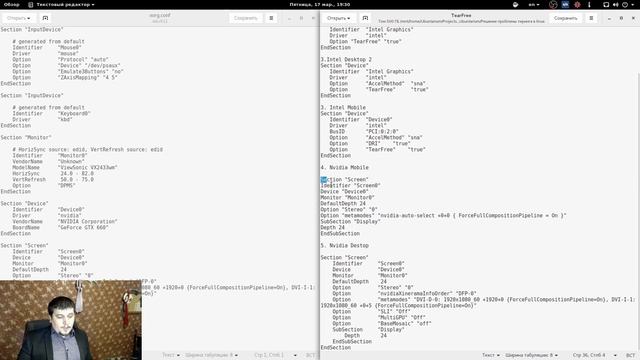640x360 pixels.
Task: Click the '3.Intel Desktop 2' heading line
Action: pyautogui.click(x=346, y=59)
